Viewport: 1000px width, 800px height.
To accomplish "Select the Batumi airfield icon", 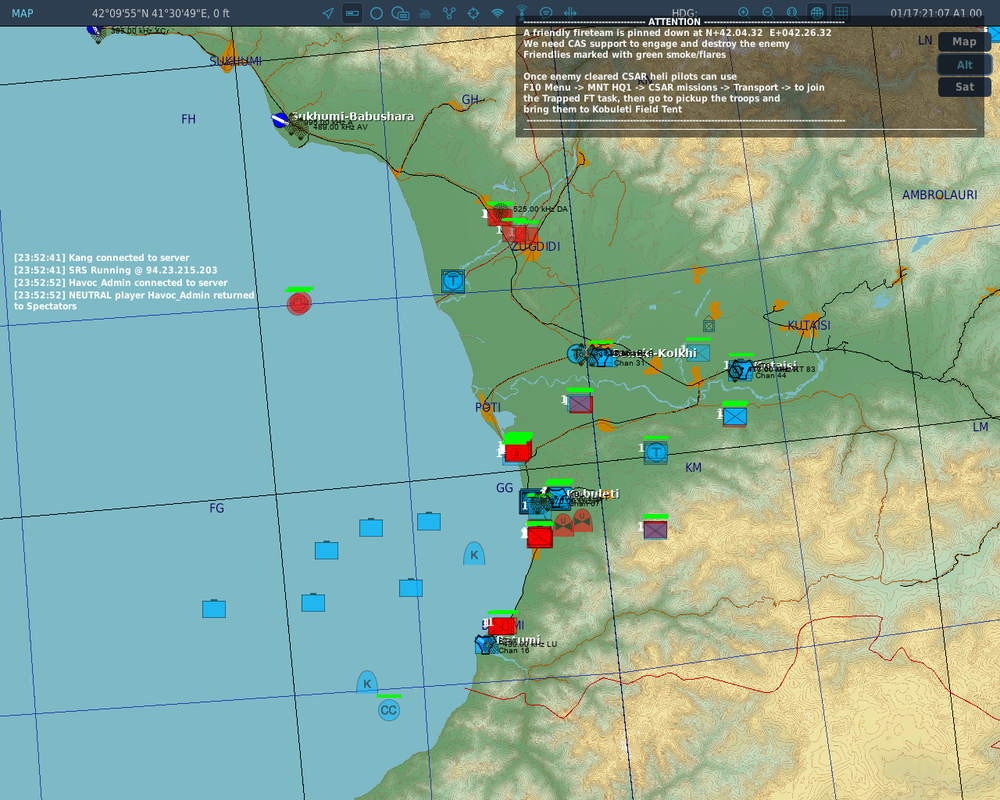I will tap(486, 644).
